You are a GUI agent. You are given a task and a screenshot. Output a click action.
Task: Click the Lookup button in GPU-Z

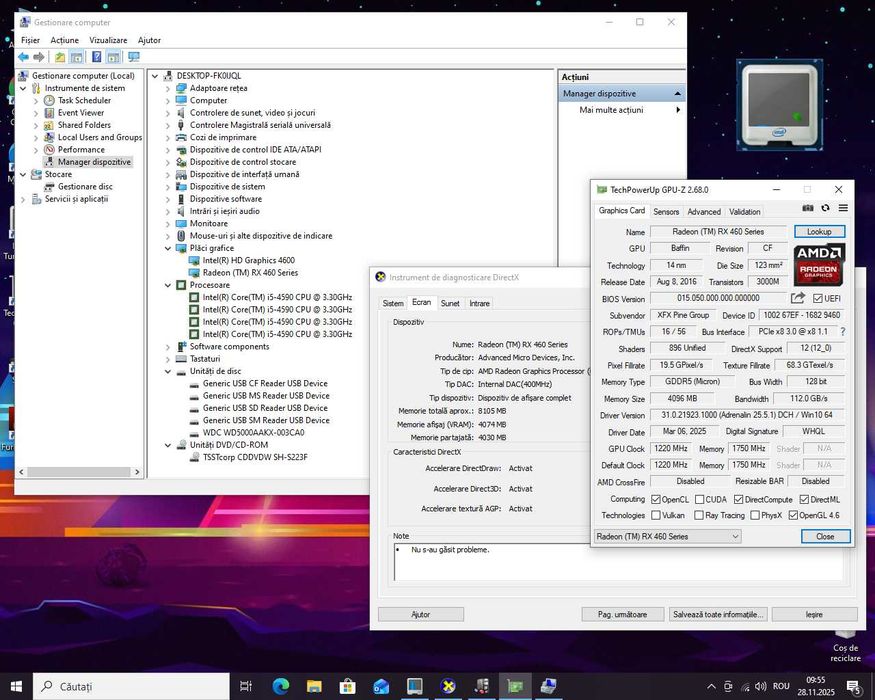coord(819,232)
